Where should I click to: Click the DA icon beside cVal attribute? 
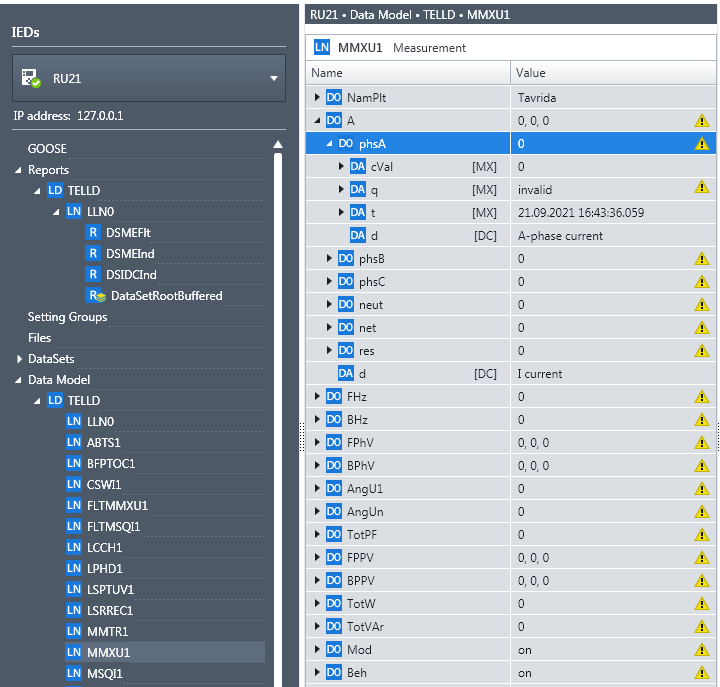[x=358, y=166]
